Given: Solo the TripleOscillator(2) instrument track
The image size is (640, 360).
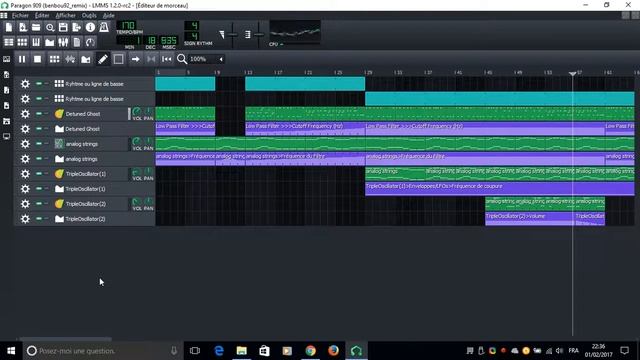Looking at the screenshot, I should point(46,203).
